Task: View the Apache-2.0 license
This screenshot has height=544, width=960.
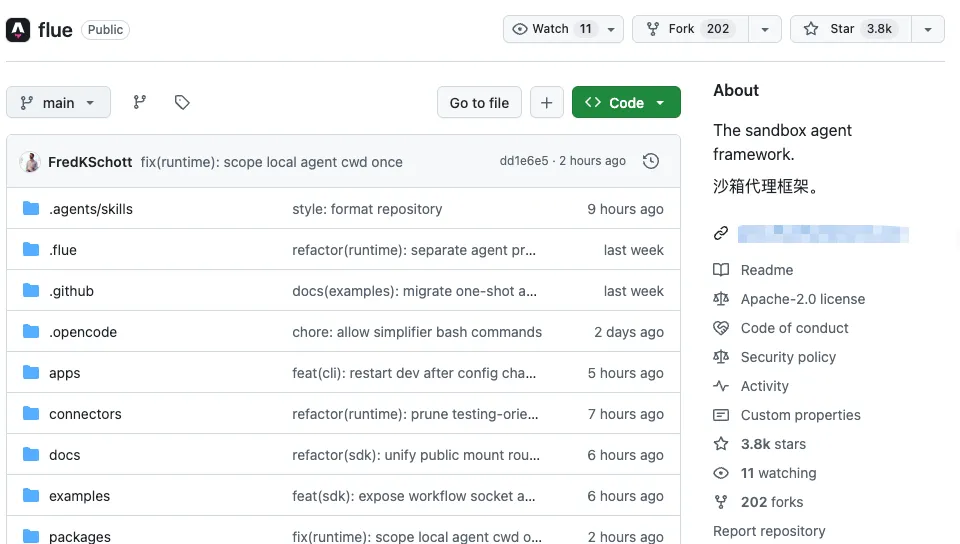Action: click(x=803, y=299)
